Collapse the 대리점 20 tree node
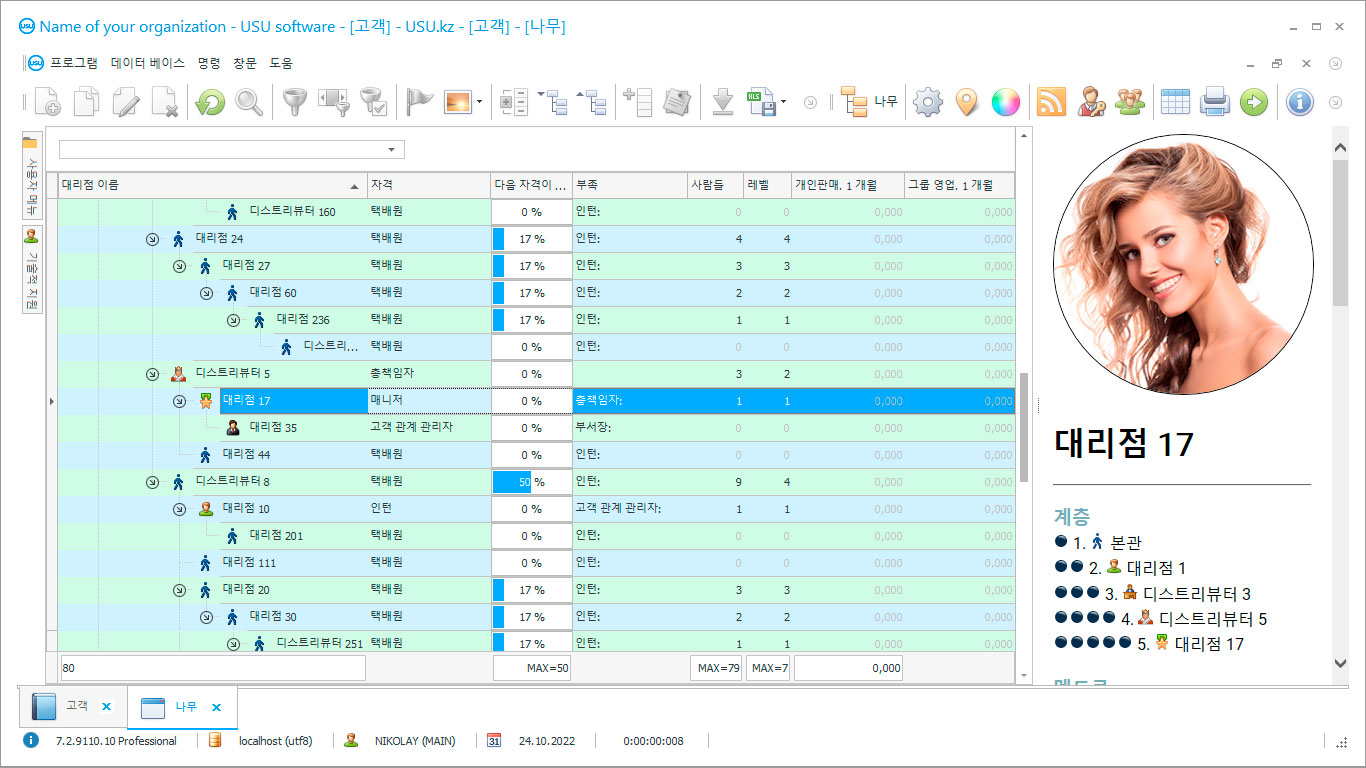Image resolution: width=1366 pixels, height=768 pixels. point(179,590)
